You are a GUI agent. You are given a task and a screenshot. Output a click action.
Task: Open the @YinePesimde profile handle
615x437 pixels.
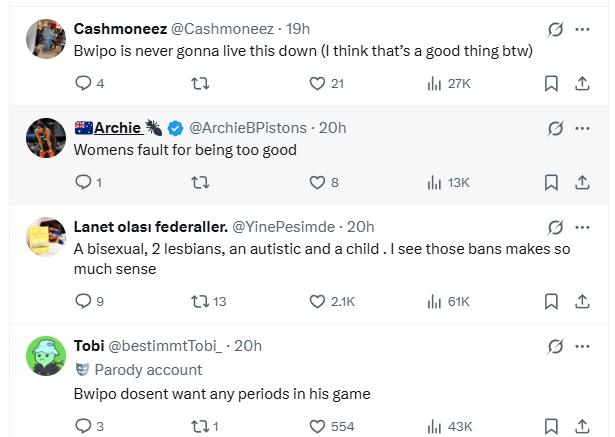(288, 227)
